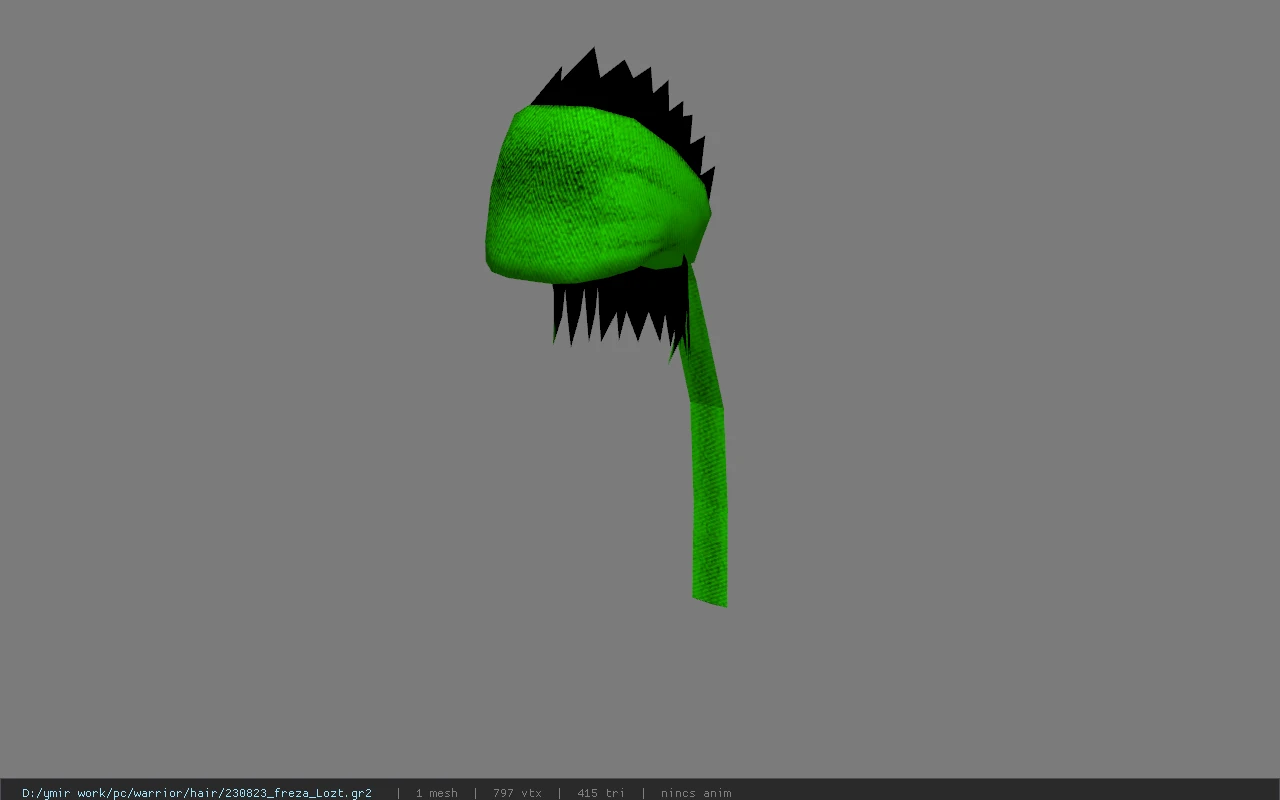1280x800 pixels.
Task: Click the file path 230823_freza_Lozt.gr2 in the status bar
Action: [x=197, y=793]
